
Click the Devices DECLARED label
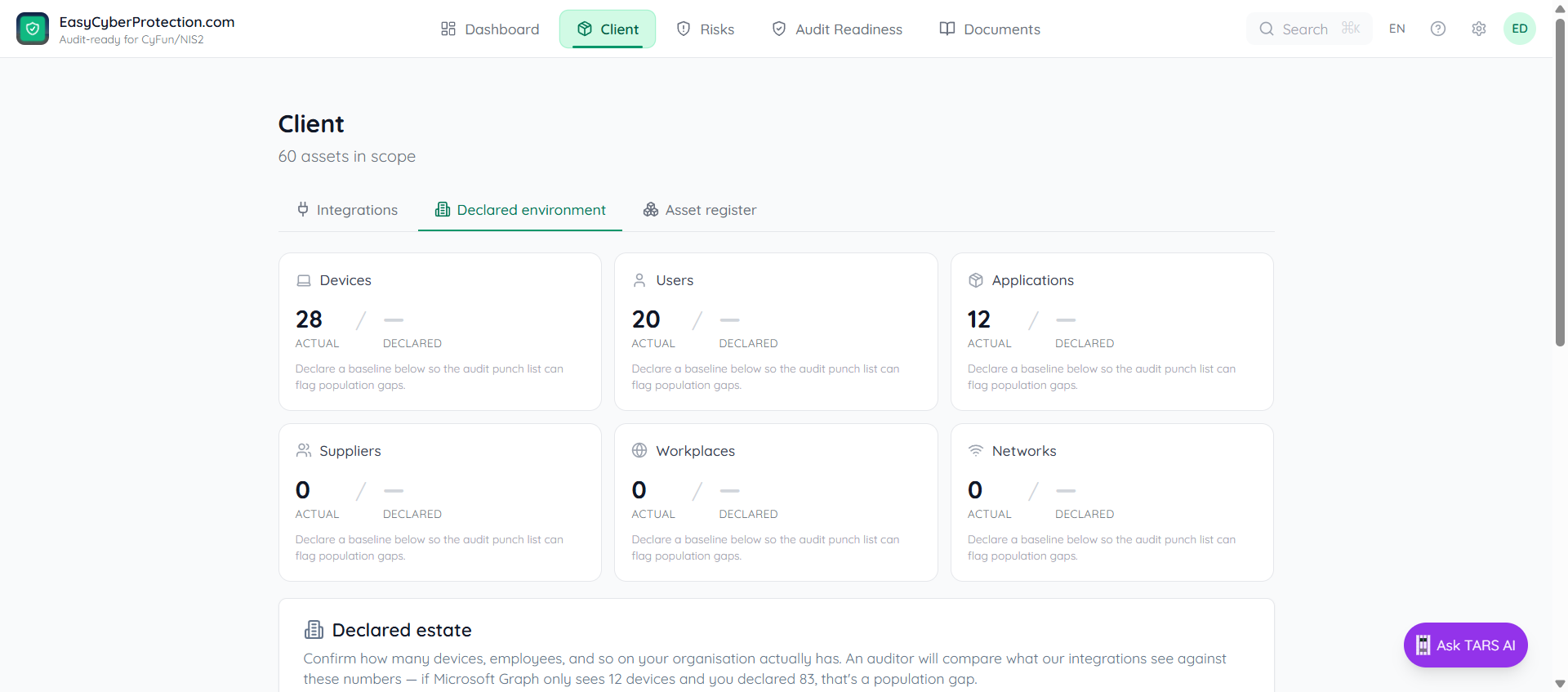412,344
